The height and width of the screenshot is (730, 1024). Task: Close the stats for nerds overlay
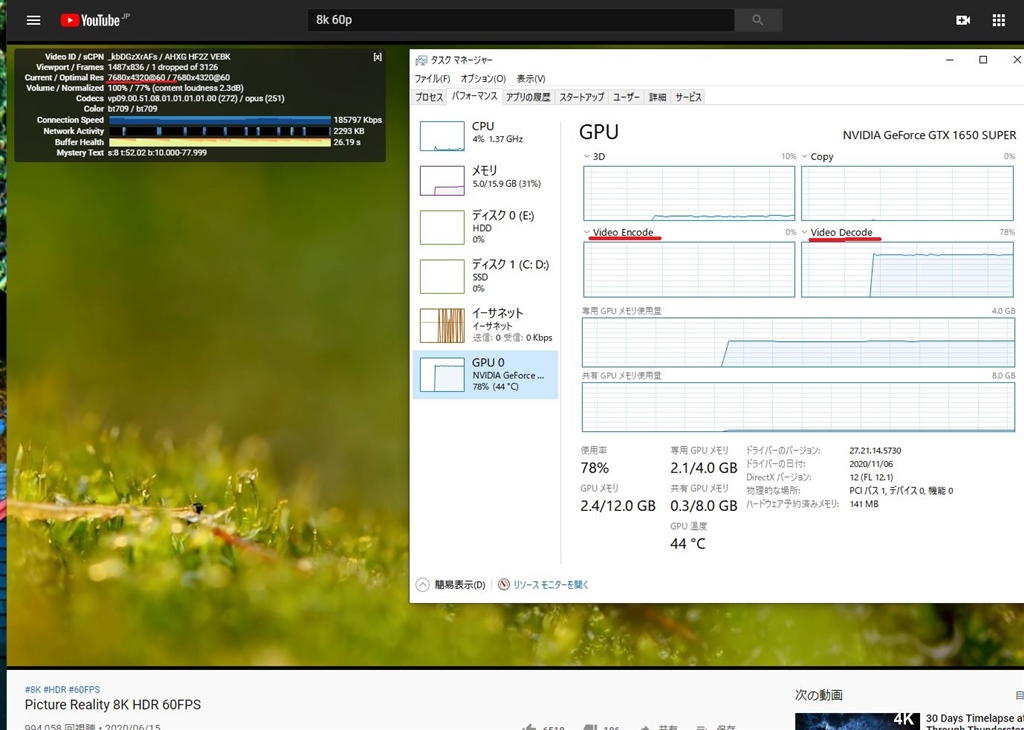tap(377, 57)
